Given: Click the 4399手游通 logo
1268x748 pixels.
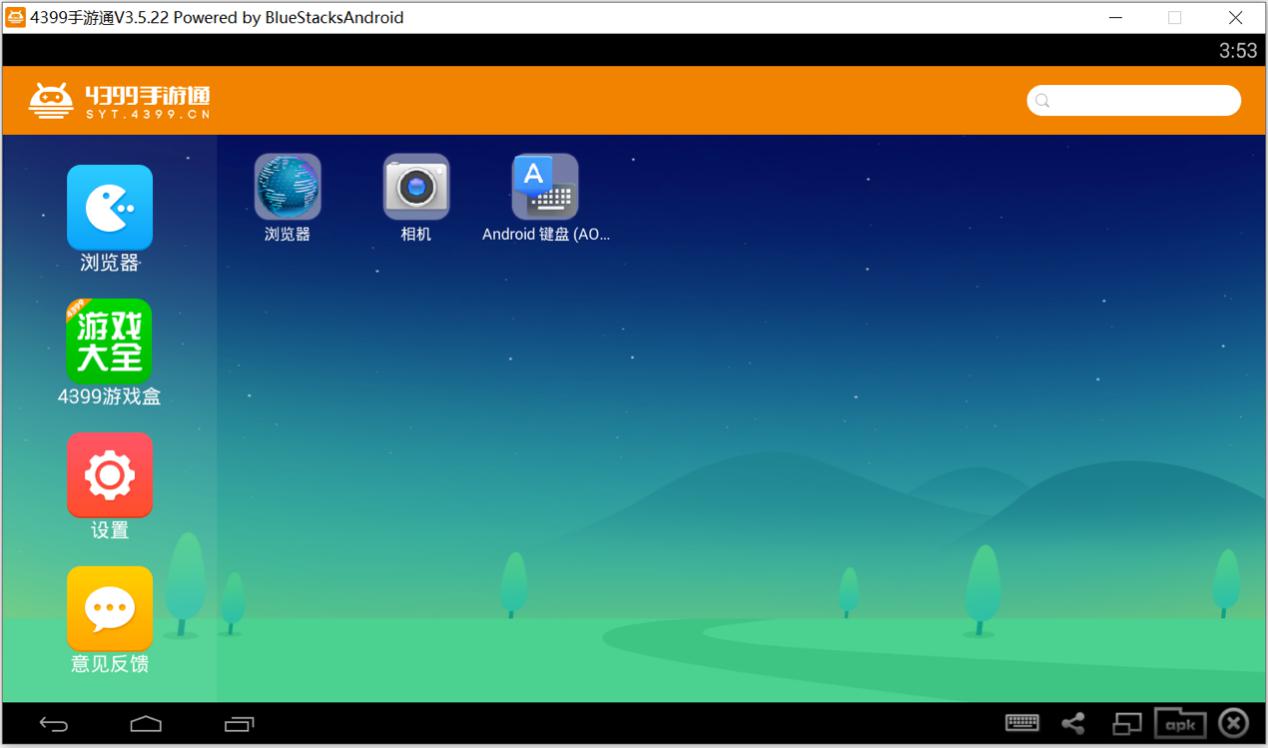Looking at the screenshot, I should 120,101.
